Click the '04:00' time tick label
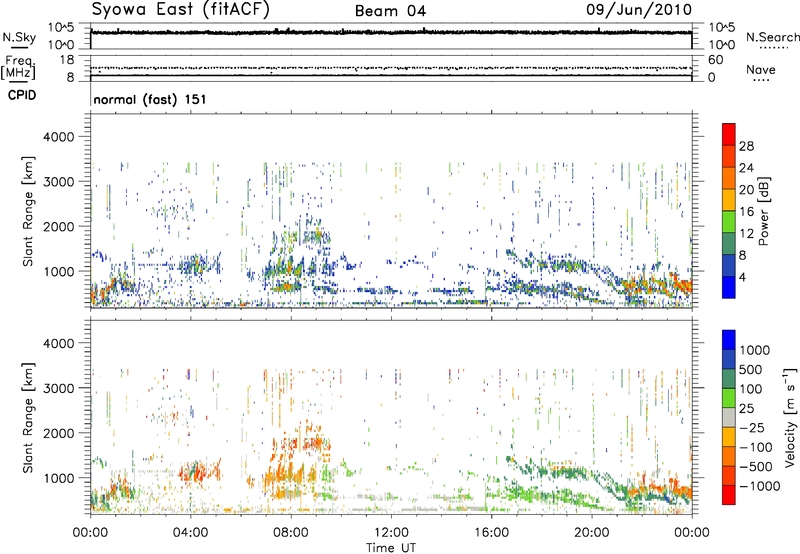 190,533
